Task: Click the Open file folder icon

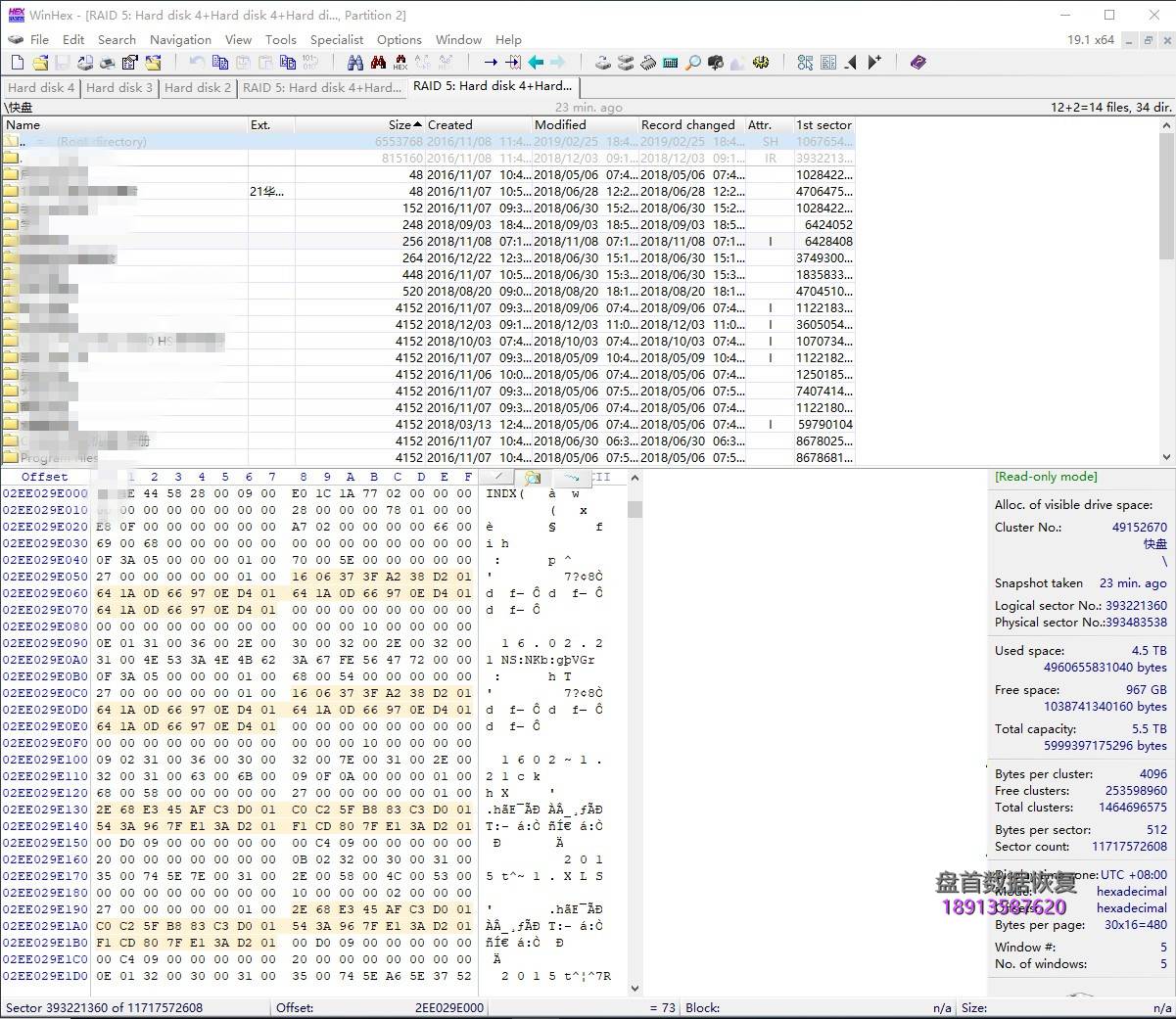Action: pyautogui.click(x=40, y=63)
